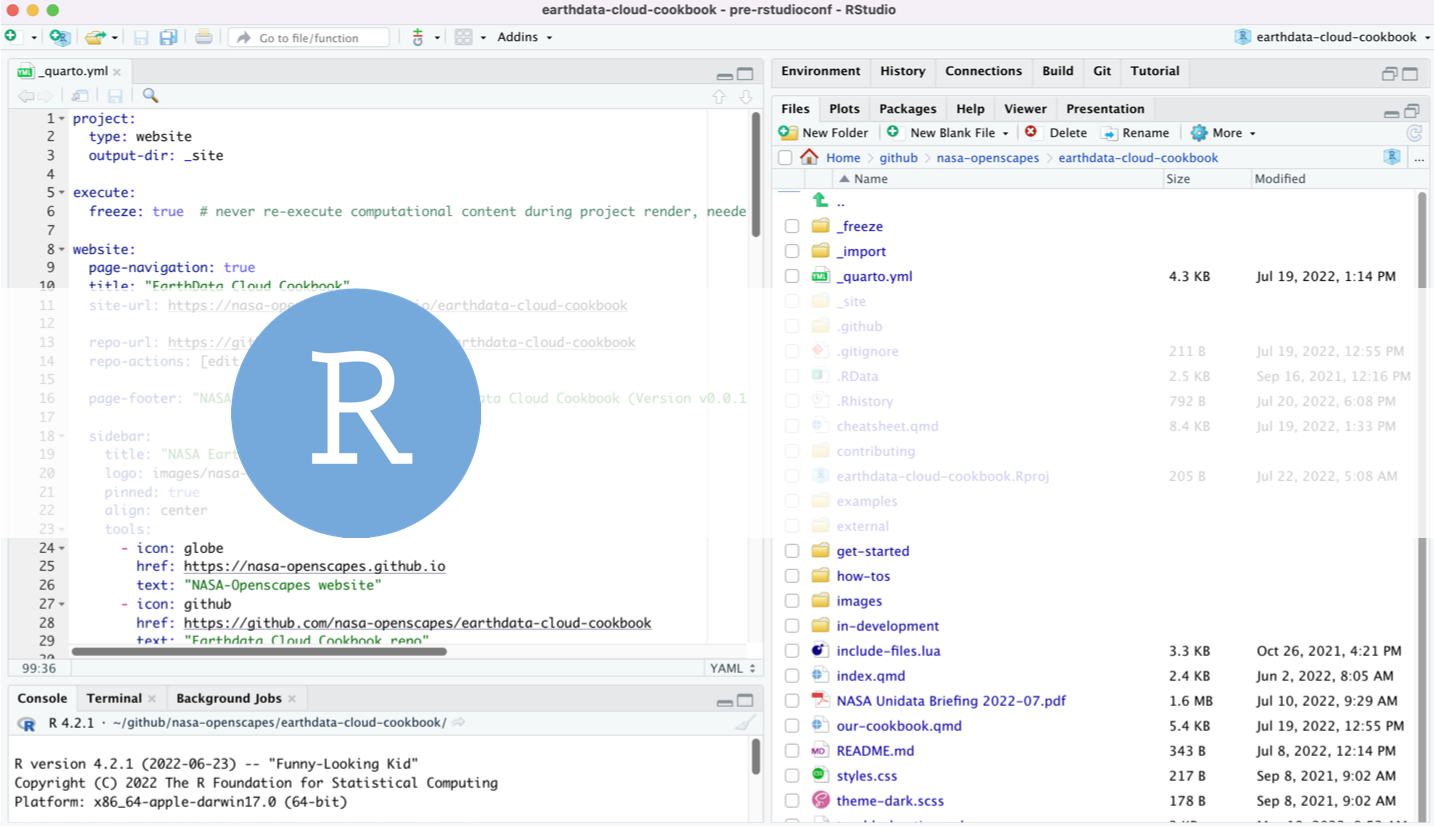This screenshot has width=1434, height=826.
Task: Create a new file with the leftmost toolbar icon
Action: coord(14,35)
